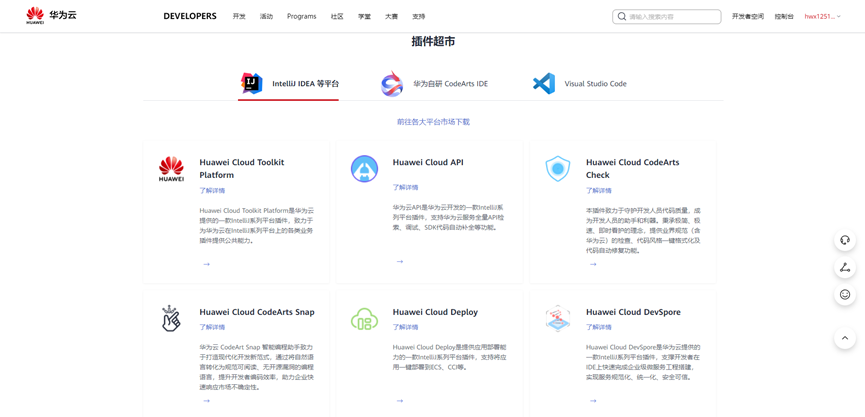The height and width of the screenshot is (417, 865).
Task: Click the Visual Studio Code icon
Action: tap(544, 84)
